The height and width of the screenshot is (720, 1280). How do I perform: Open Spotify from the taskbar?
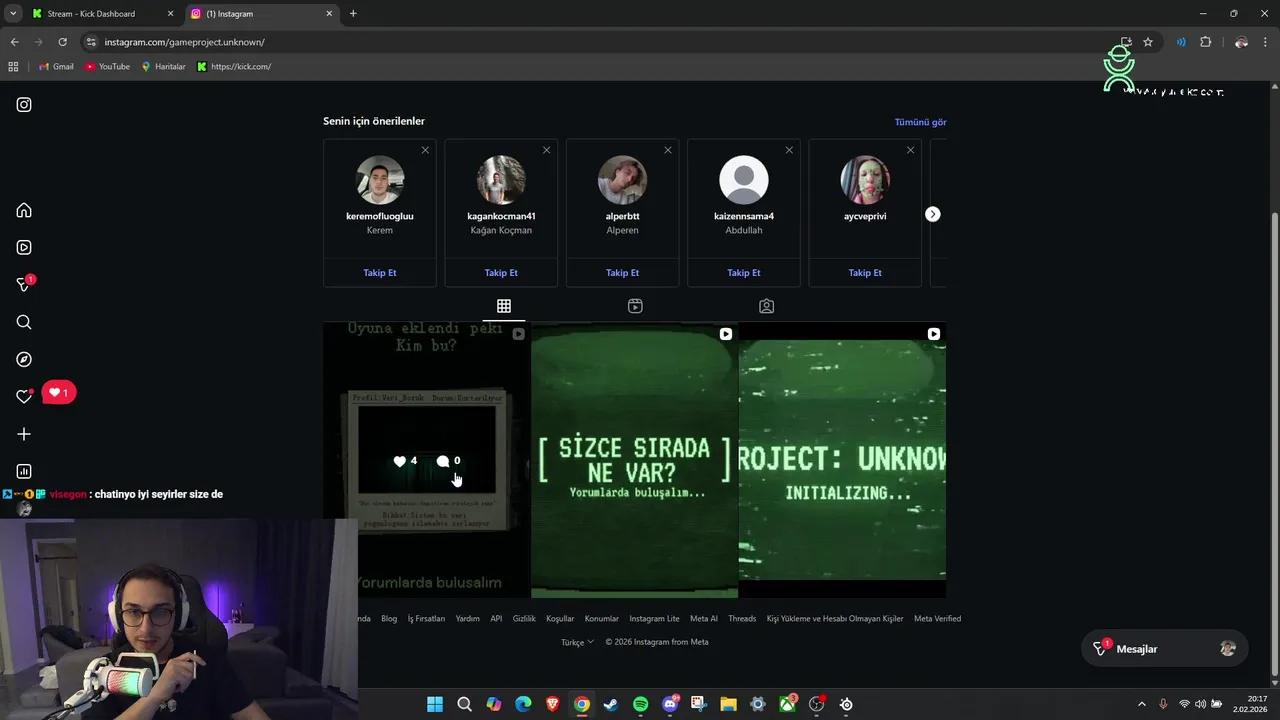pyautogui.click(x=641, y=704)
